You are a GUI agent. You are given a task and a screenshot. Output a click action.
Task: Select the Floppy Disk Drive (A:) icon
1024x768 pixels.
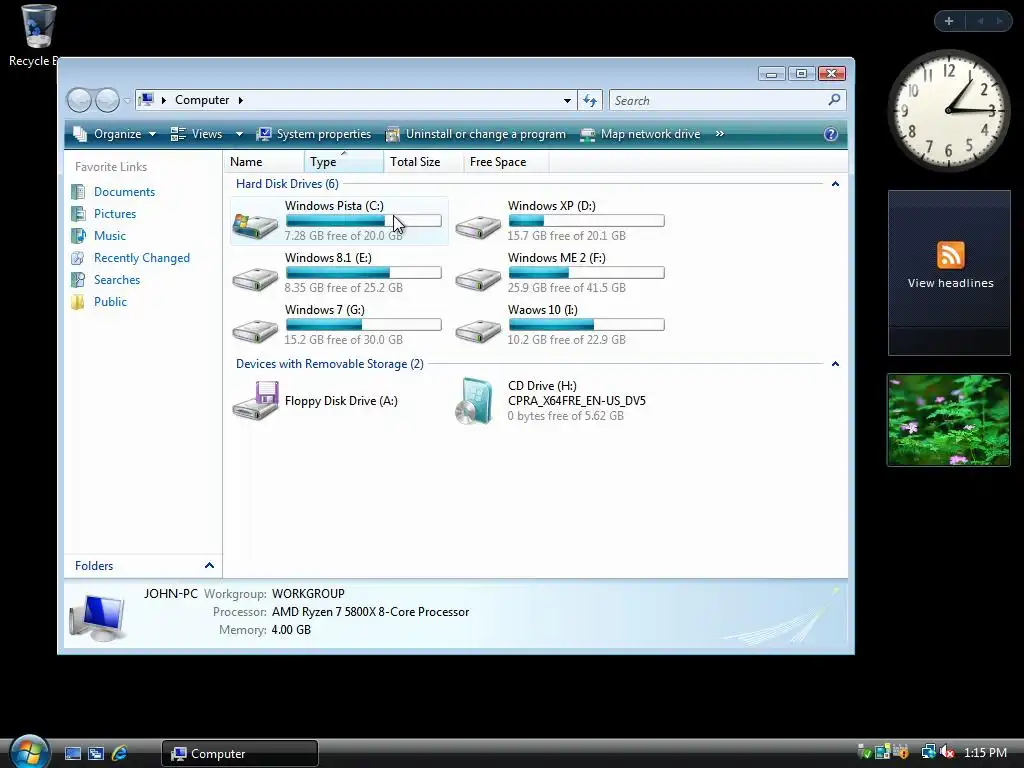(x=255, y=401)
